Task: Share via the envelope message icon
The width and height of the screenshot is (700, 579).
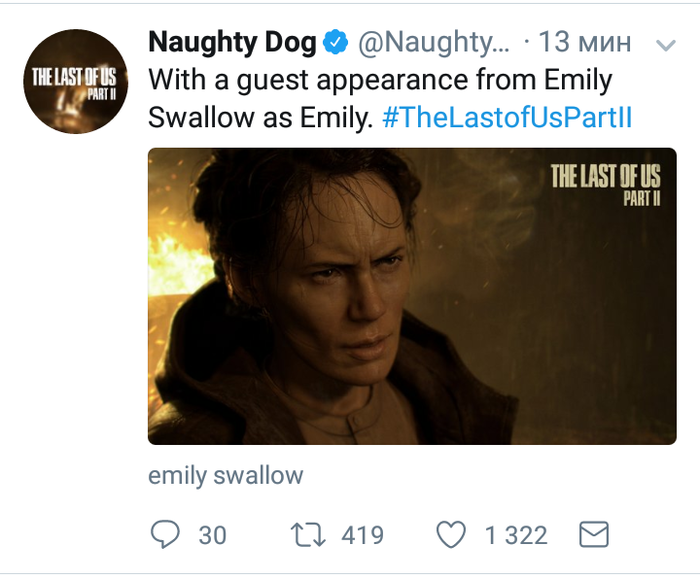Action: pyautogui.click(x=594, y=535)
